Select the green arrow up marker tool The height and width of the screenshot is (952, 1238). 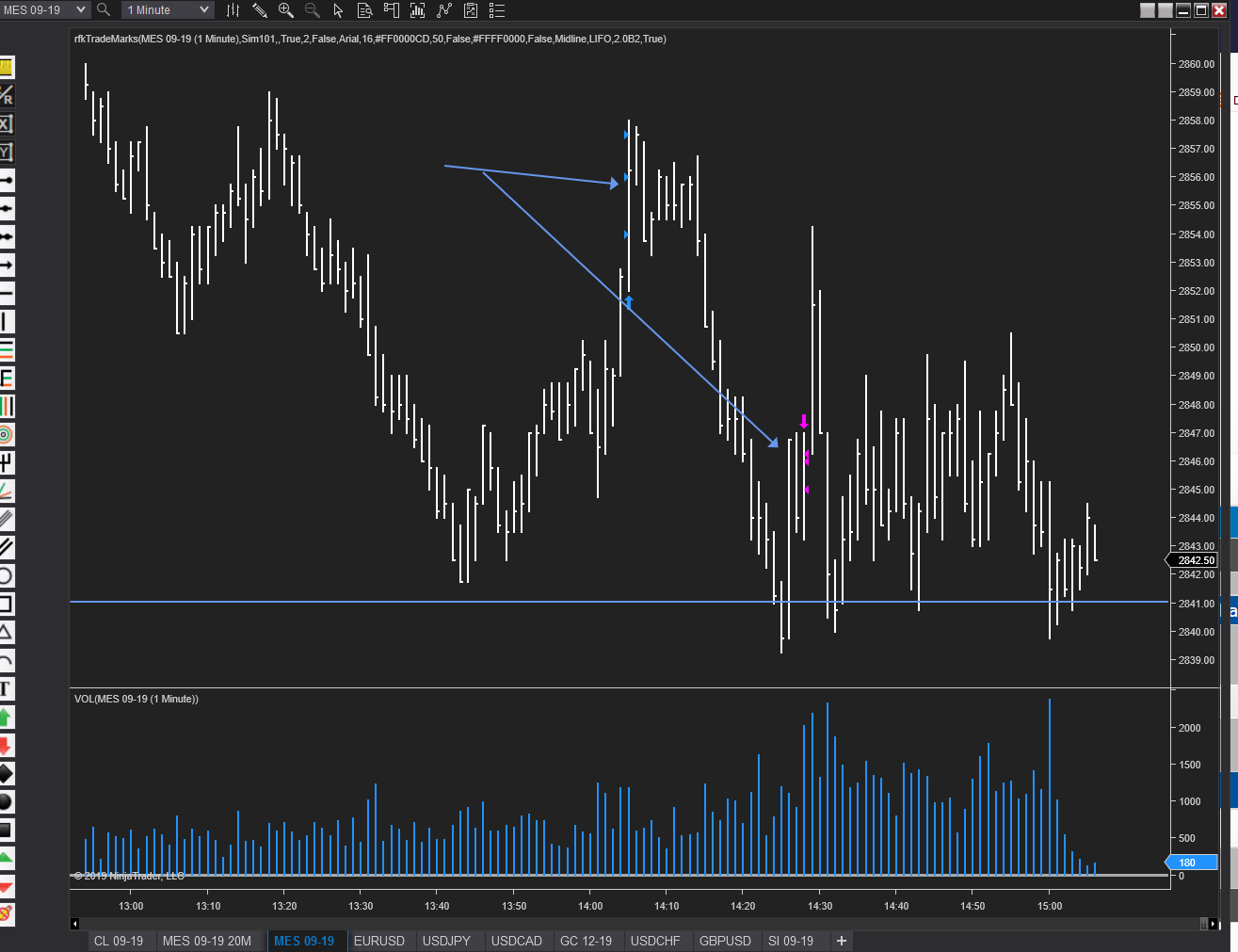(x=6, y=717)
